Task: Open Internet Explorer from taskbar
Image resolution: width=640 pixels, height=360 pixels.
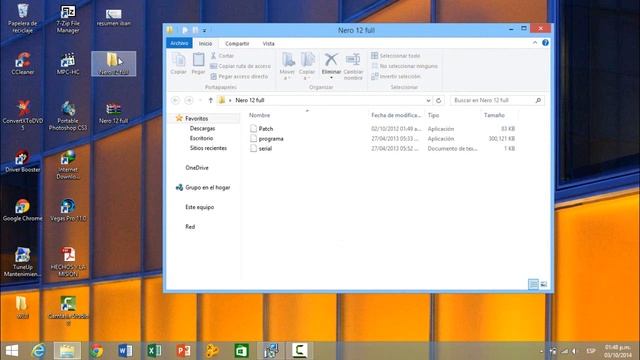Action: pyautogui.click(x=38, y=351)
